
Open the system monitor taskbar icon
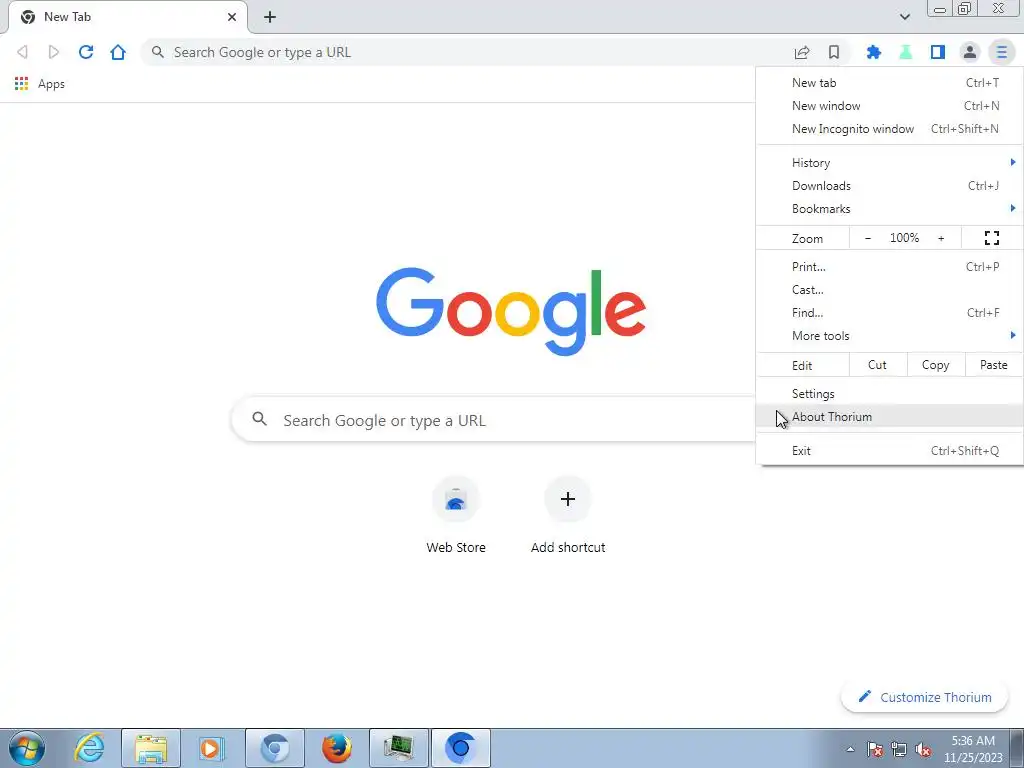[399, 748]
